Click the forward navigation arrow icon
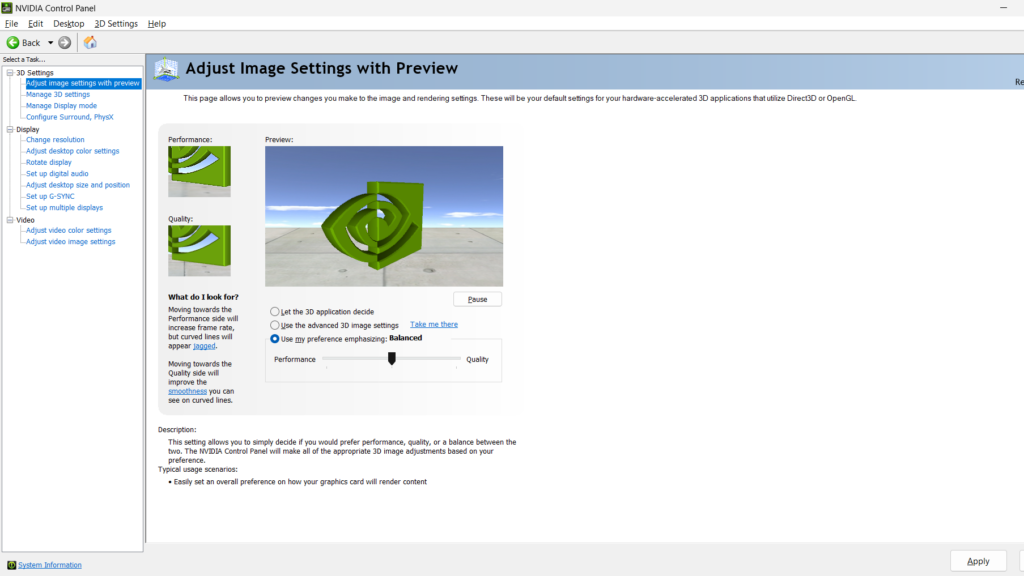This screenshot has width=1024, height=576. click(x=64, y=42)
